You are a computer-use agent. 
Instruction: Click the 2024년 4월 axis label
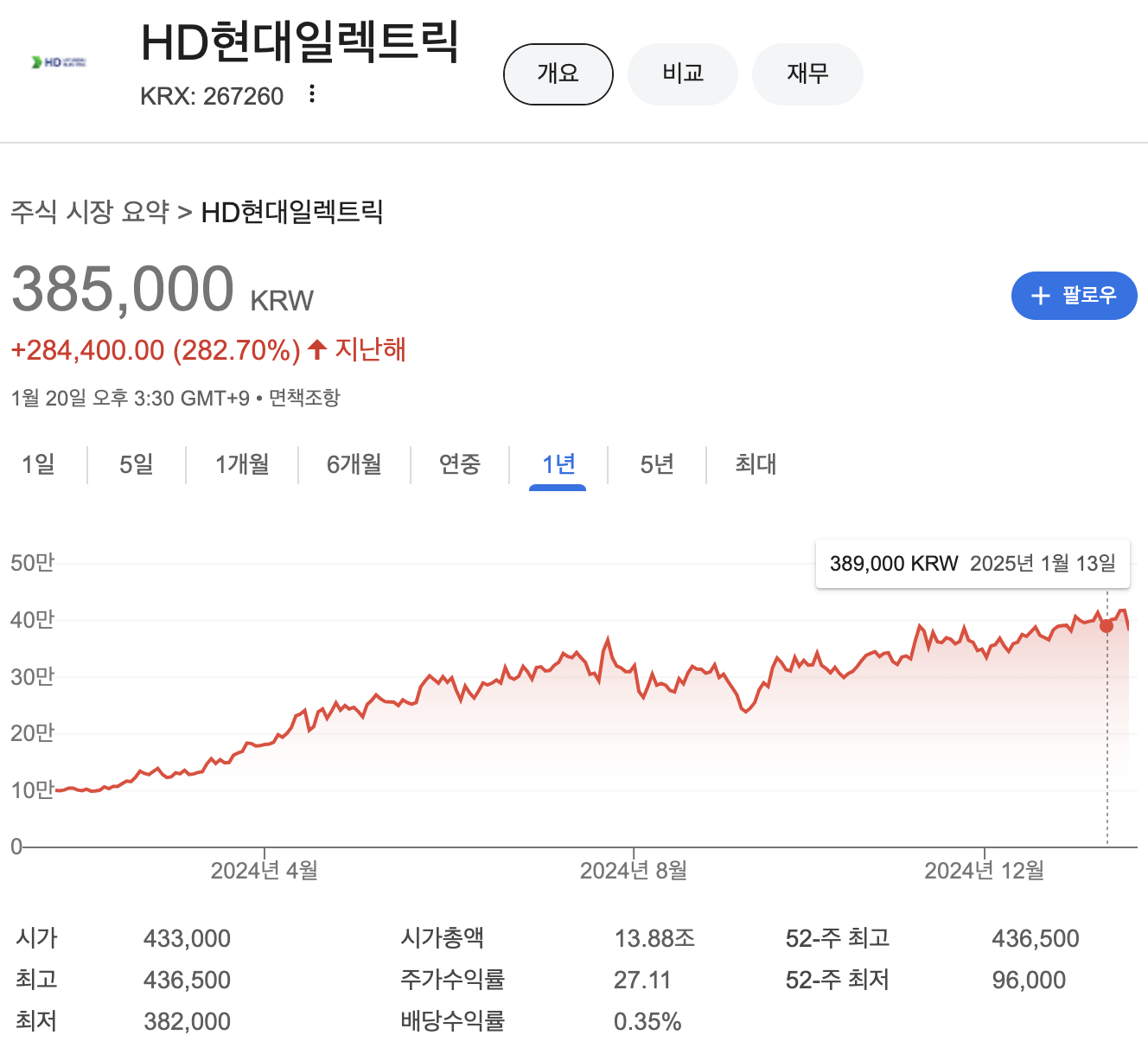265,871
